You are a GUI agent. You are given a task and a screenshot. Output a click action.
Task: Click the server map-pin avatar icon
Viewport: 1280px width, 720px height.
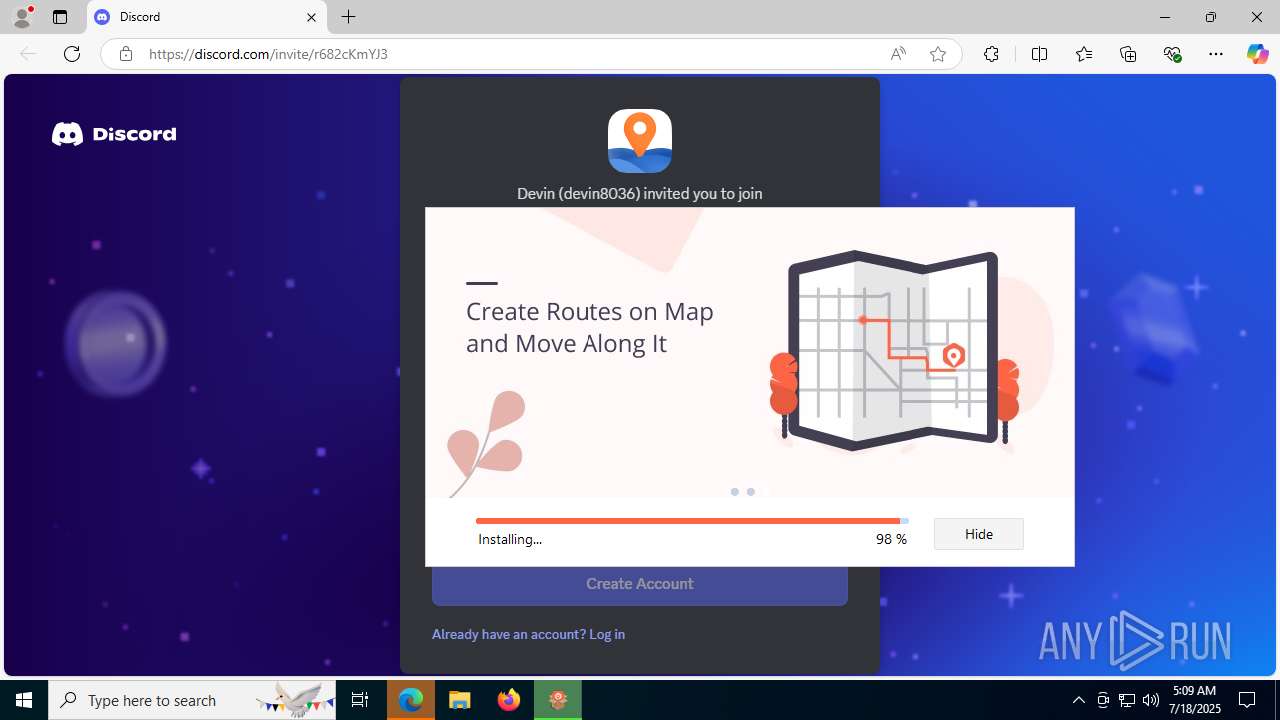640,141
